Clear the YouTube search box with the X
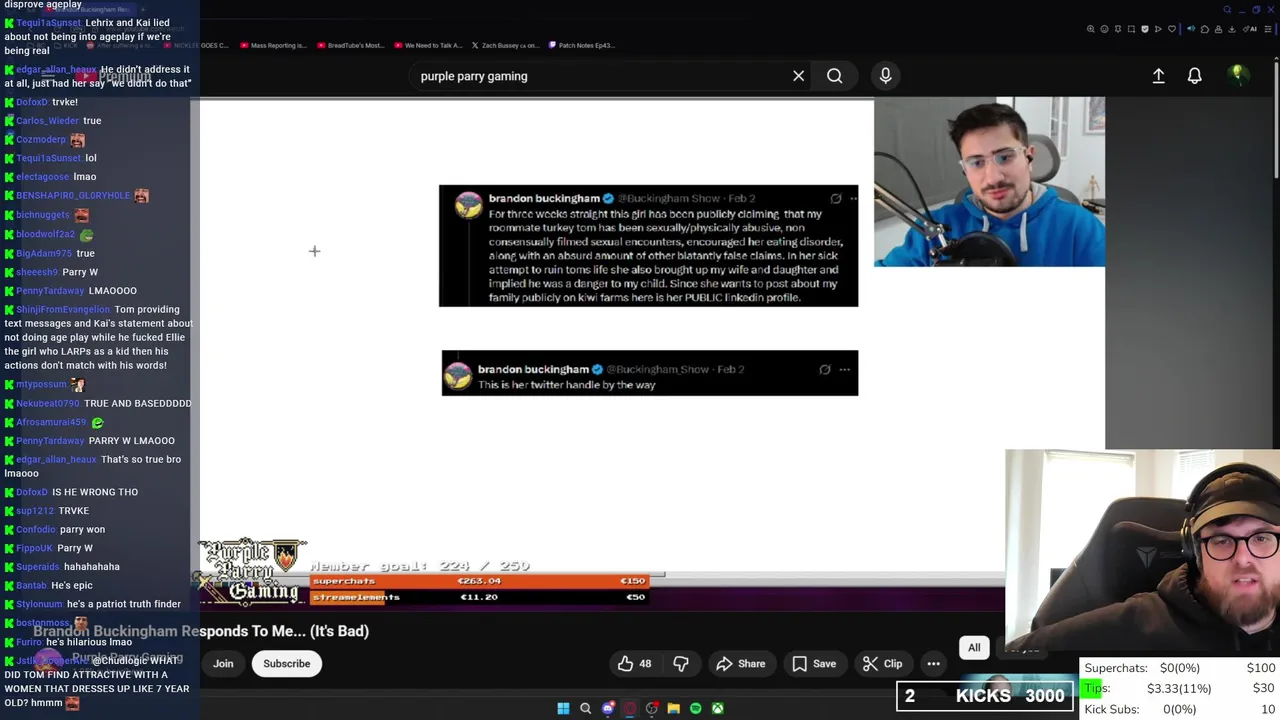This screenshot has width=1280, height=720. [798, 76]
